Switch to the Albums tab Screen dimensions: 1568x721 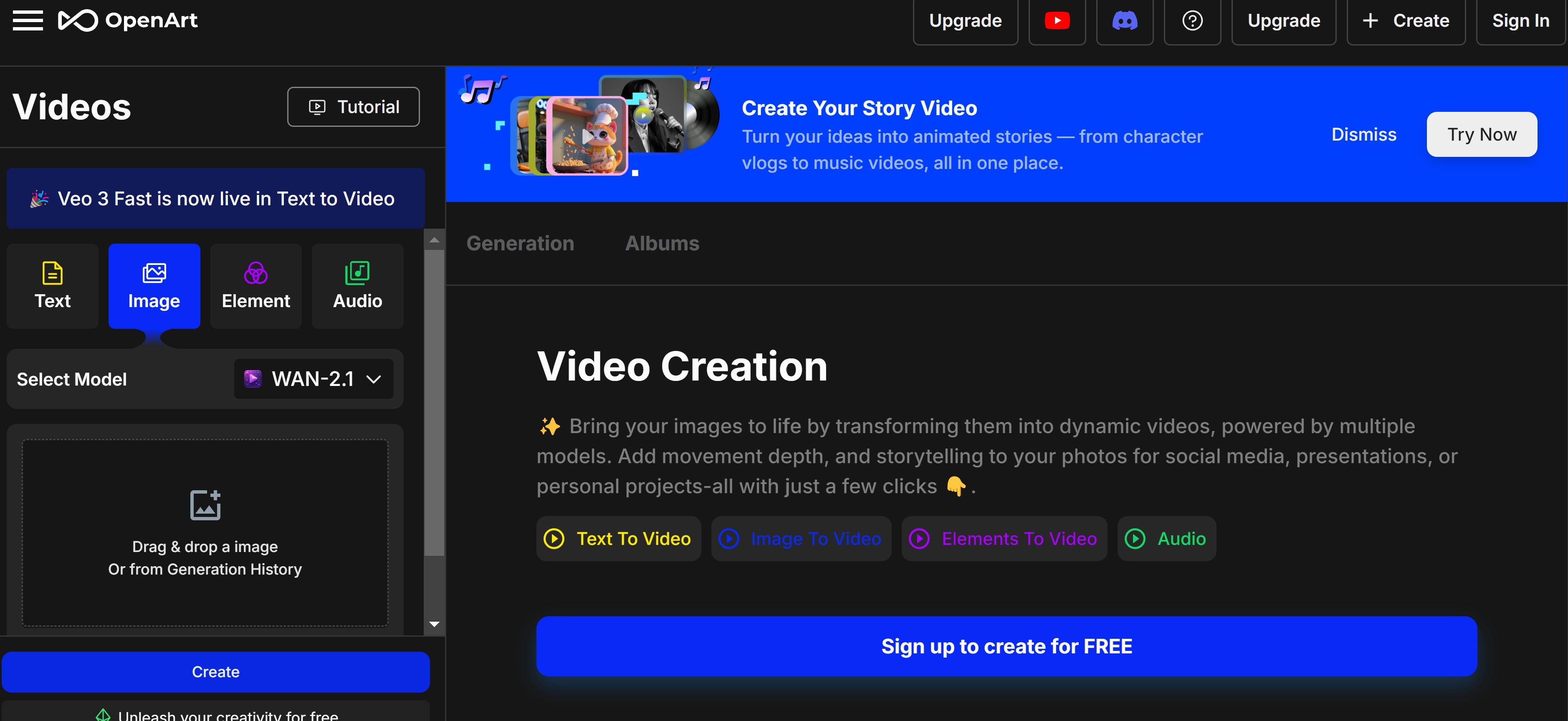point(662,243)
